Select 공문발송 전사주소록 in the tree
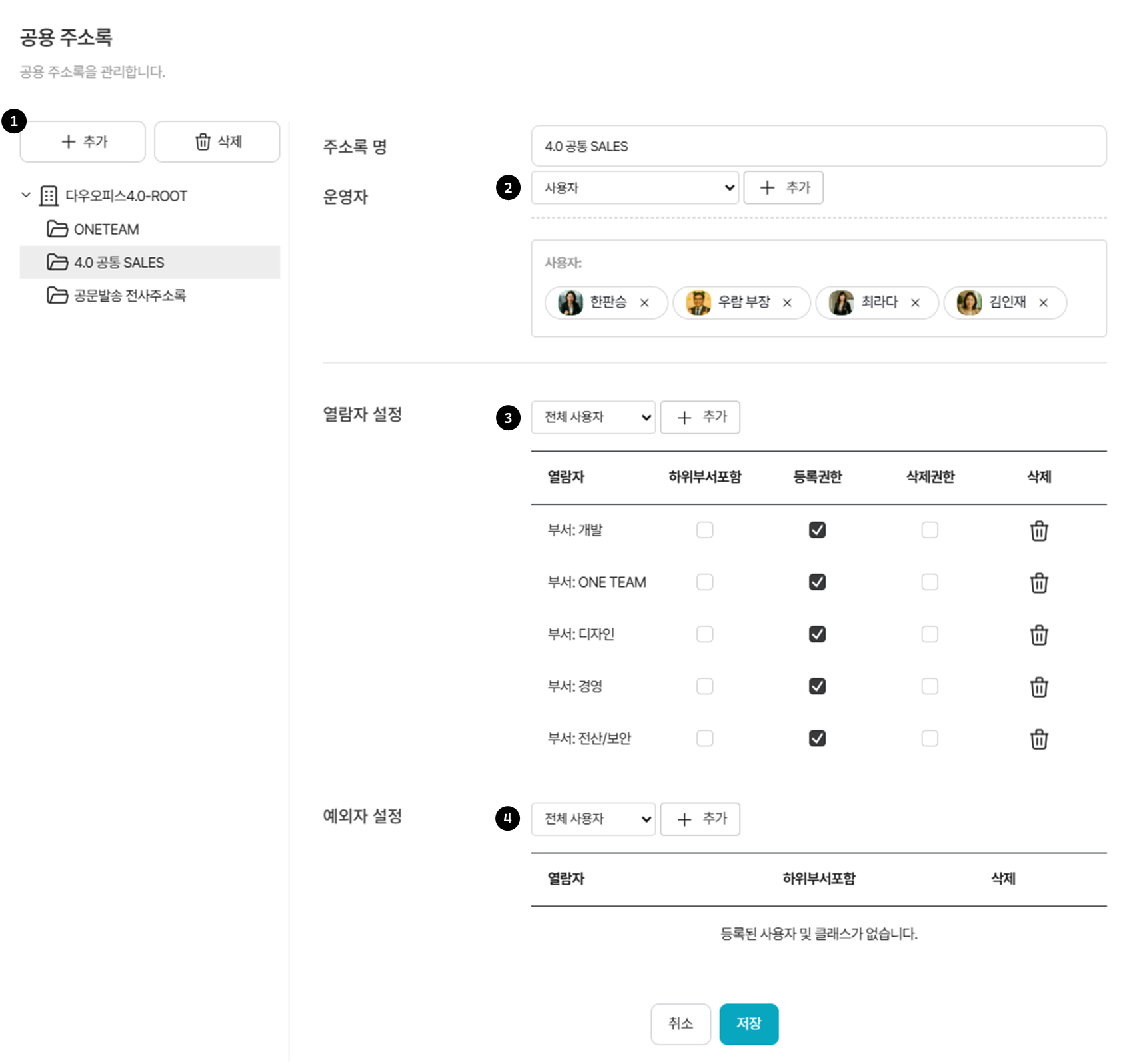The image size is (1131, 1064). (129, 296)
